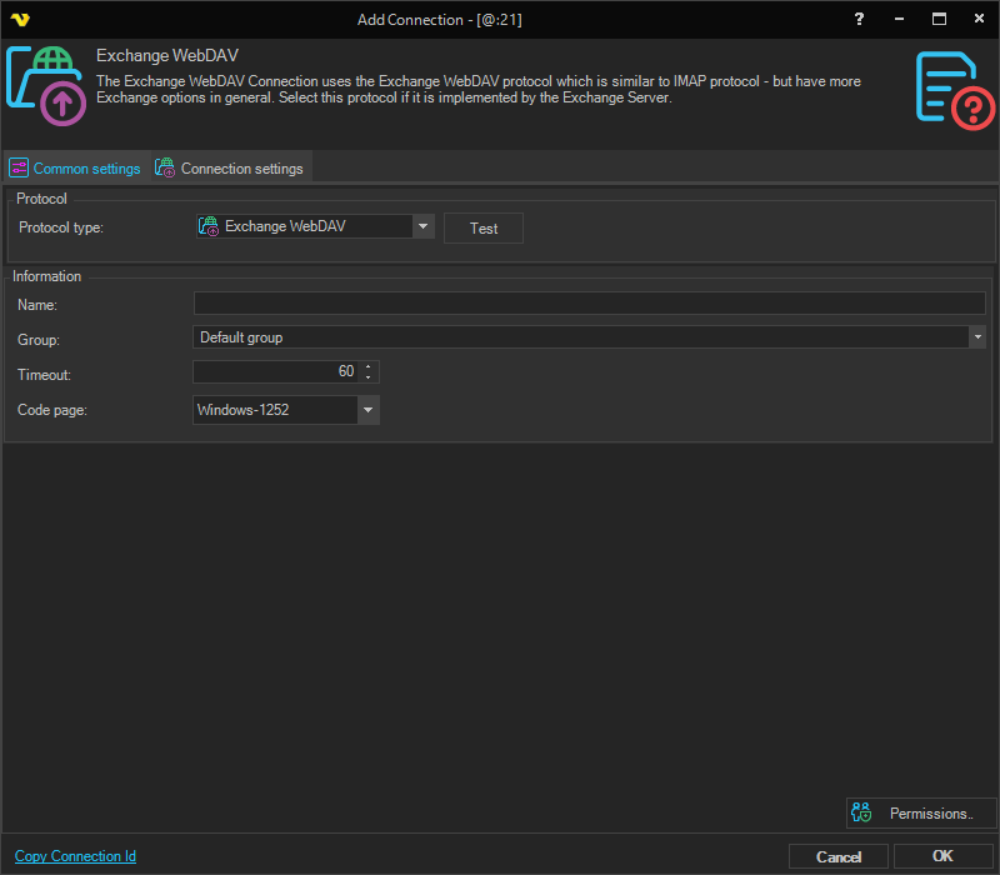Click the Copy Connection Id link
This screenshot has width=1000, height=875.
pos(75,856)
